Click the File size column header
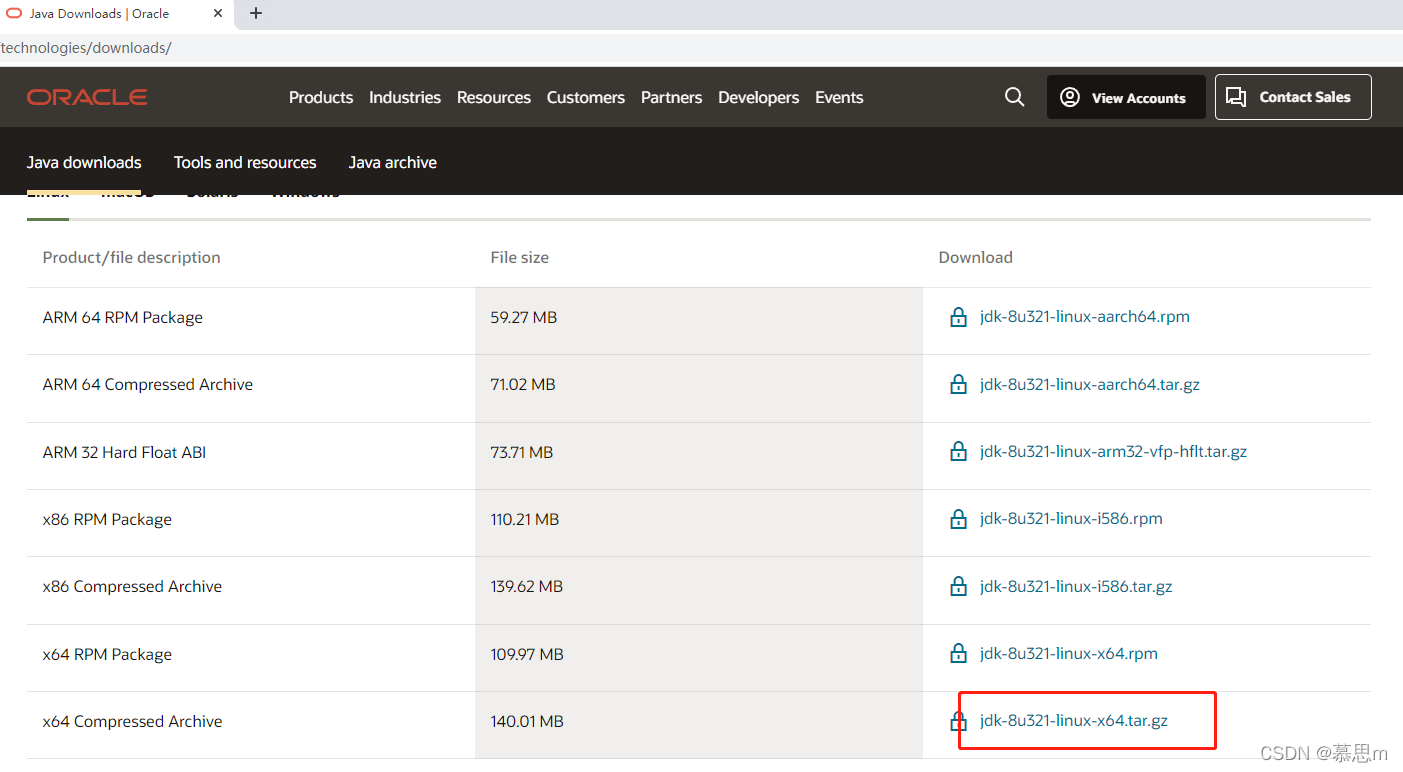 tap(520, 257)
